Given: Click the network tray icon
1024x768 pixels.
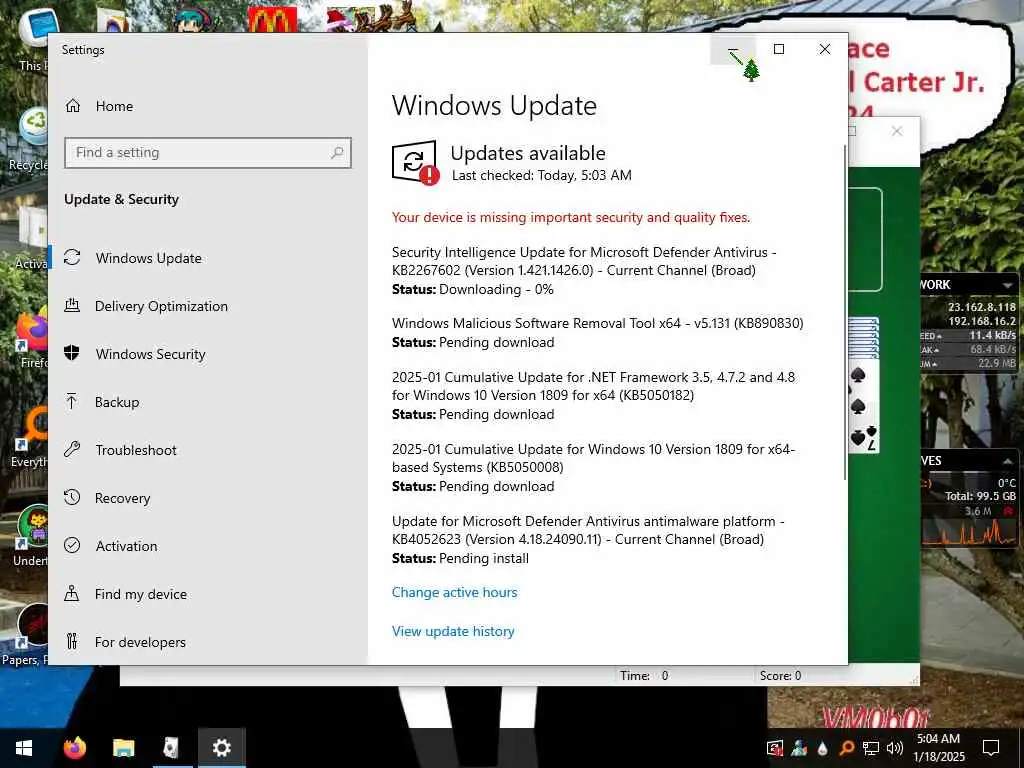Looking at the screenshot, I should [x=871, y=748].
